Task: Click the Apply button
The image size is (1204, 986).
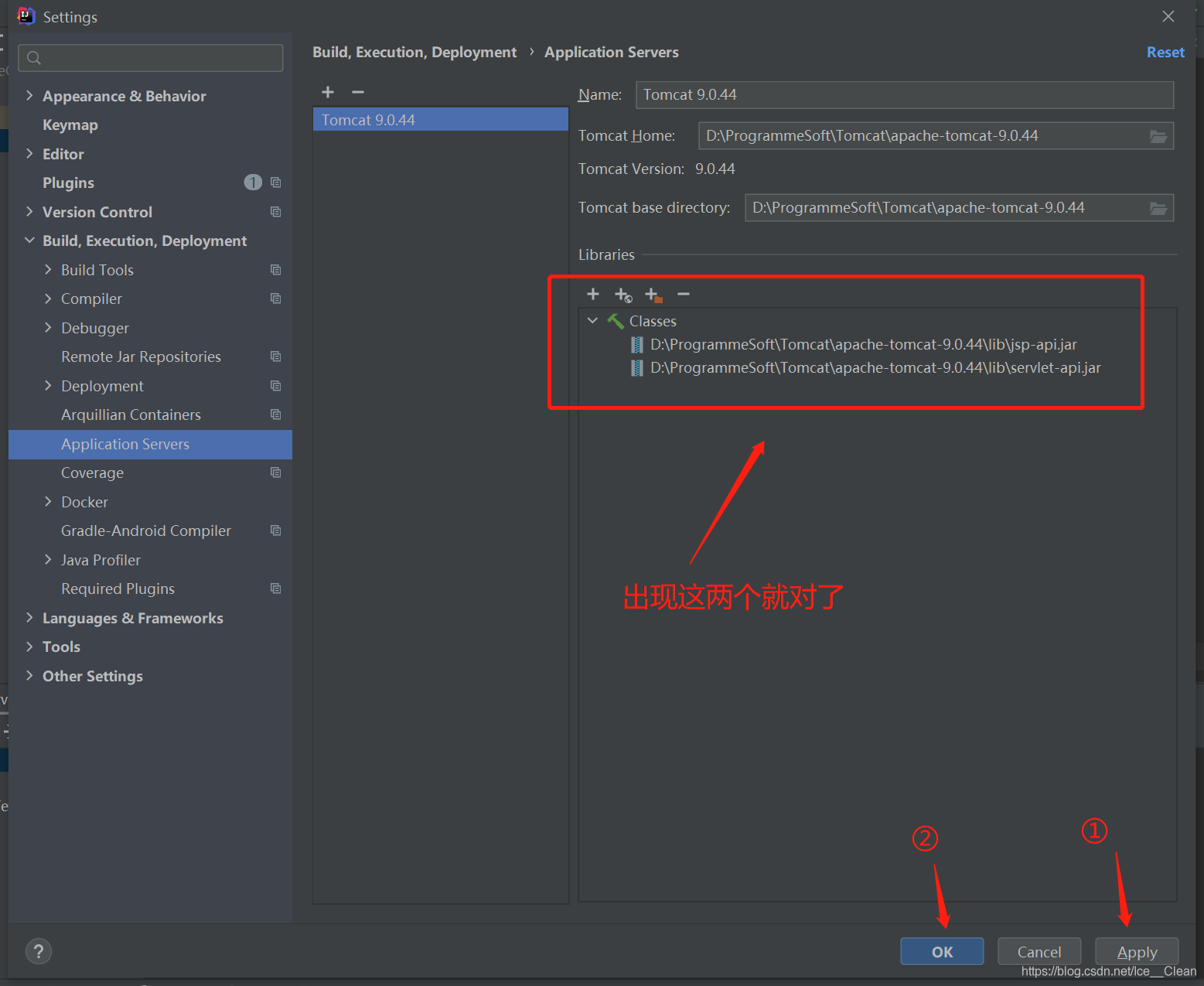Action: point(1137,951)
